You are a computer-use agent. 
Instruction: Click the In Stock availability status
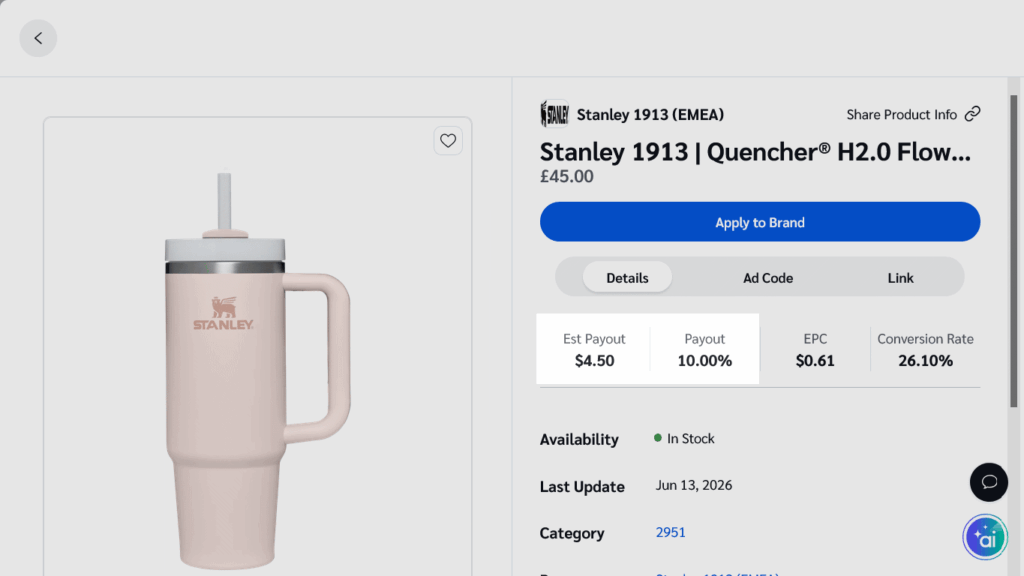[x=684, y=438]
